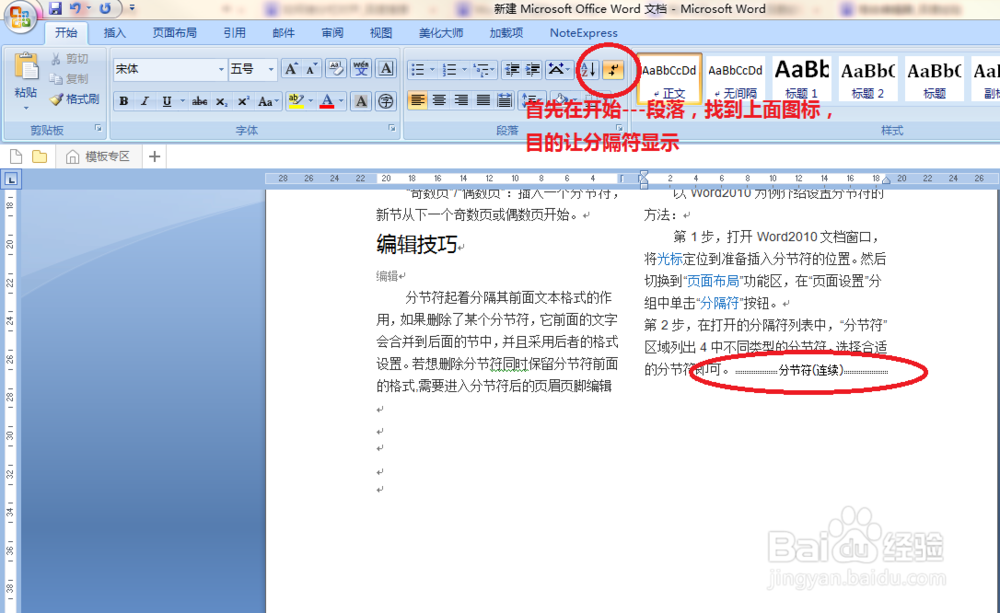The image size is (1000, 613).
Task: Toggle show/hide paragraph marks
Action: [613, 69]
